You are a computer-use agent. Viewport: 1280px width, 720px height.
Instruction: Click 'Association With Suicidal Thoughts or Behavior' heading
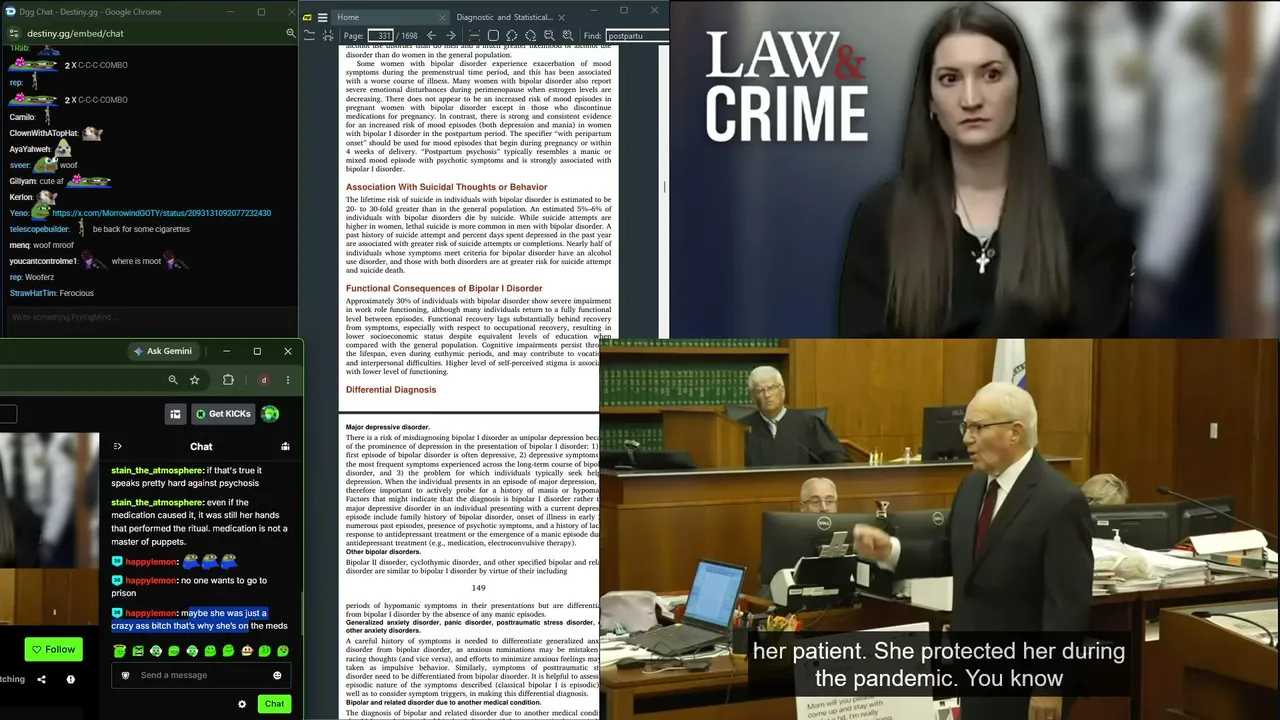point(446,187)
